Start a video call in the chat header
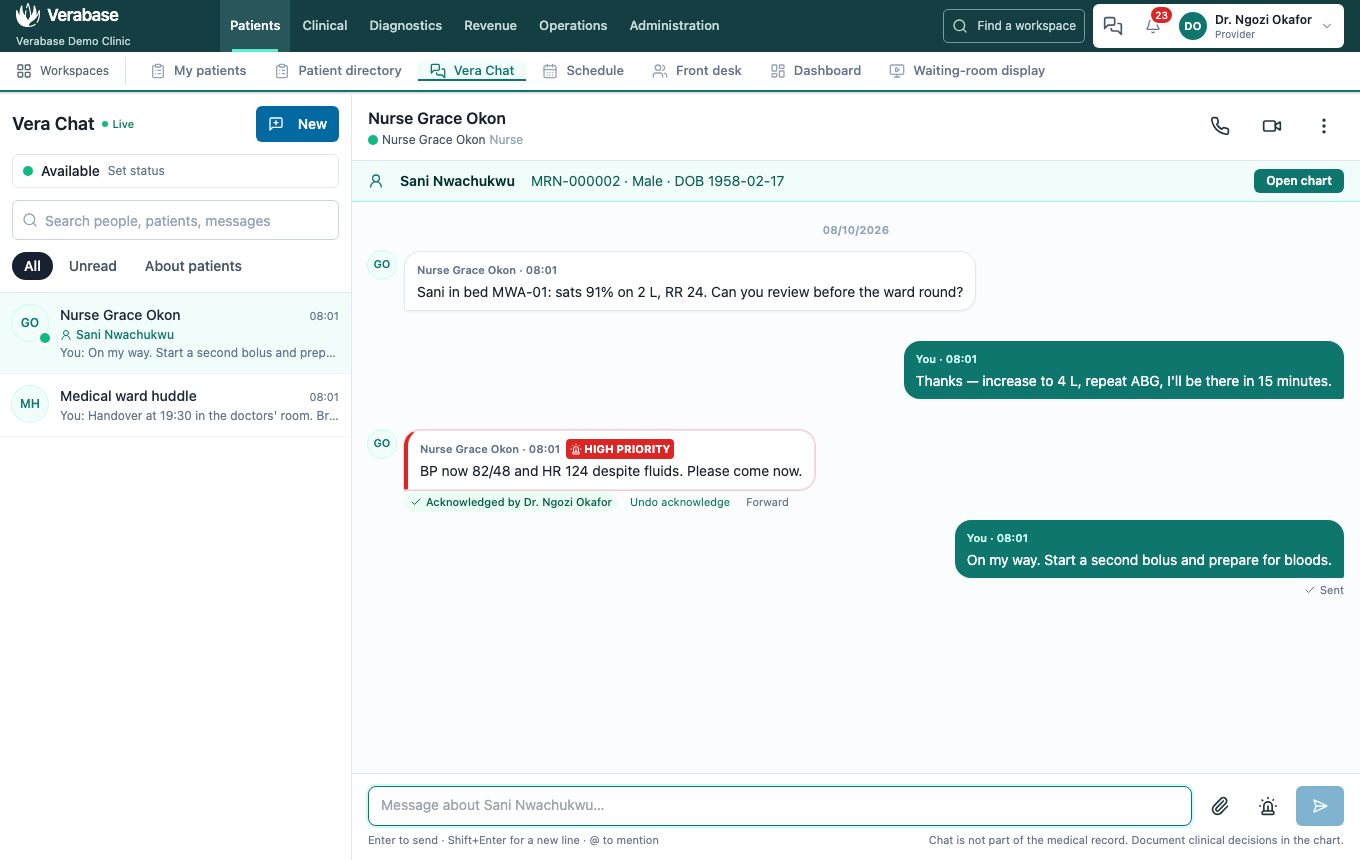 1272,126
